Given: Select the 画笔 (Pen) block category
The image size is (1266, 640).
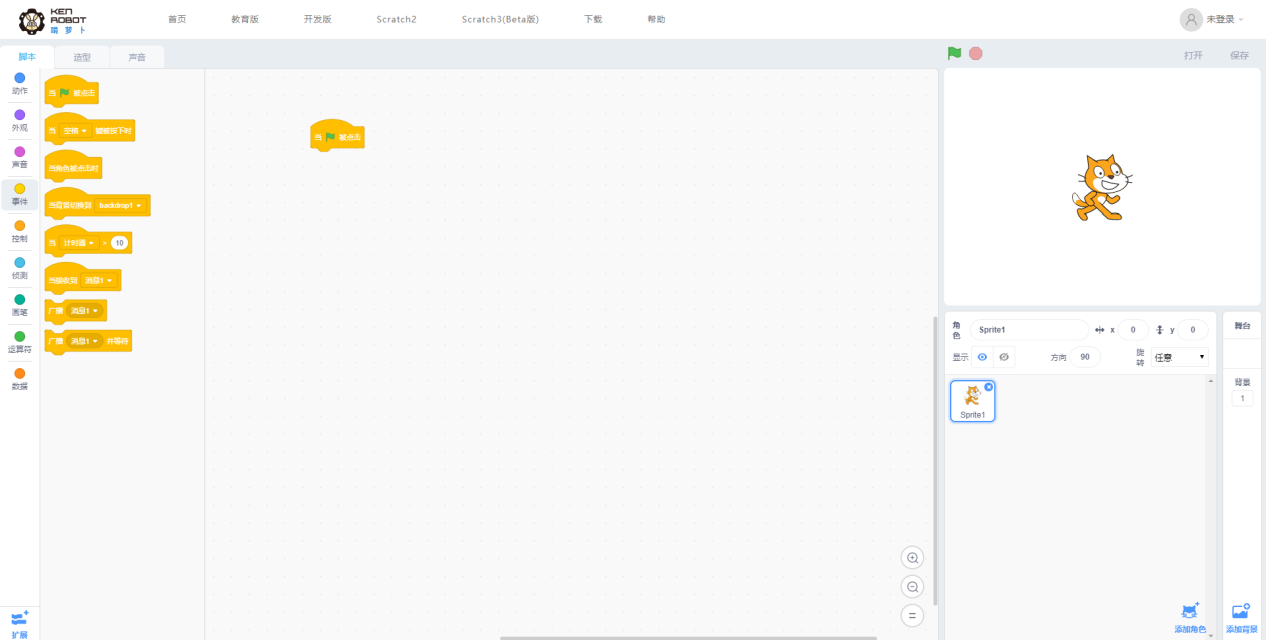Looking at the screenshot, I should coord(20,305).
